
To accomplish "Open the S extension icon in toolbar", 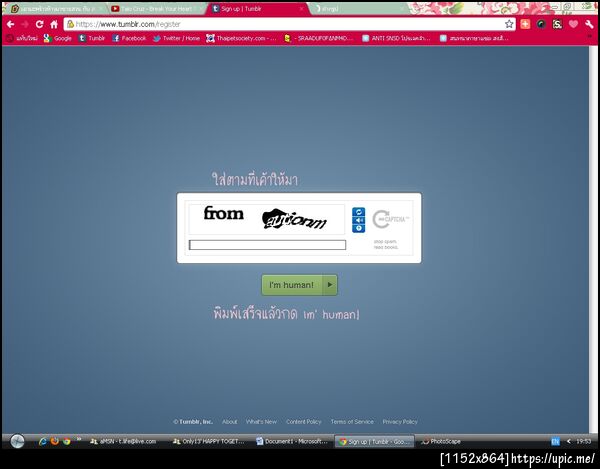I will coord(557,24).
